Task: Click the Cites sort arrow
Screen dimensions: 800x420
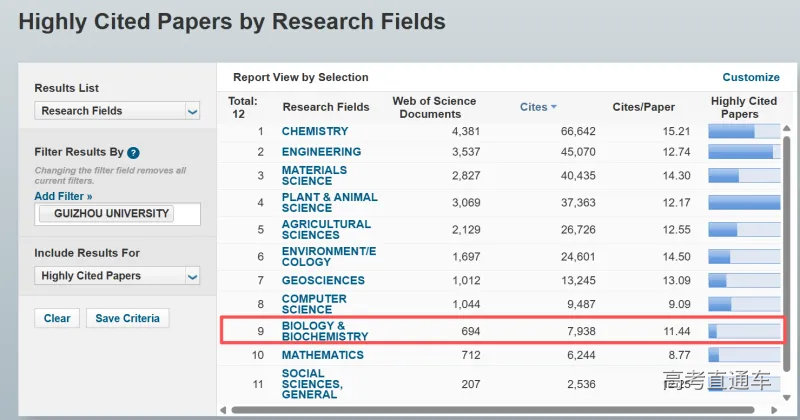Action: click(553, 107)
